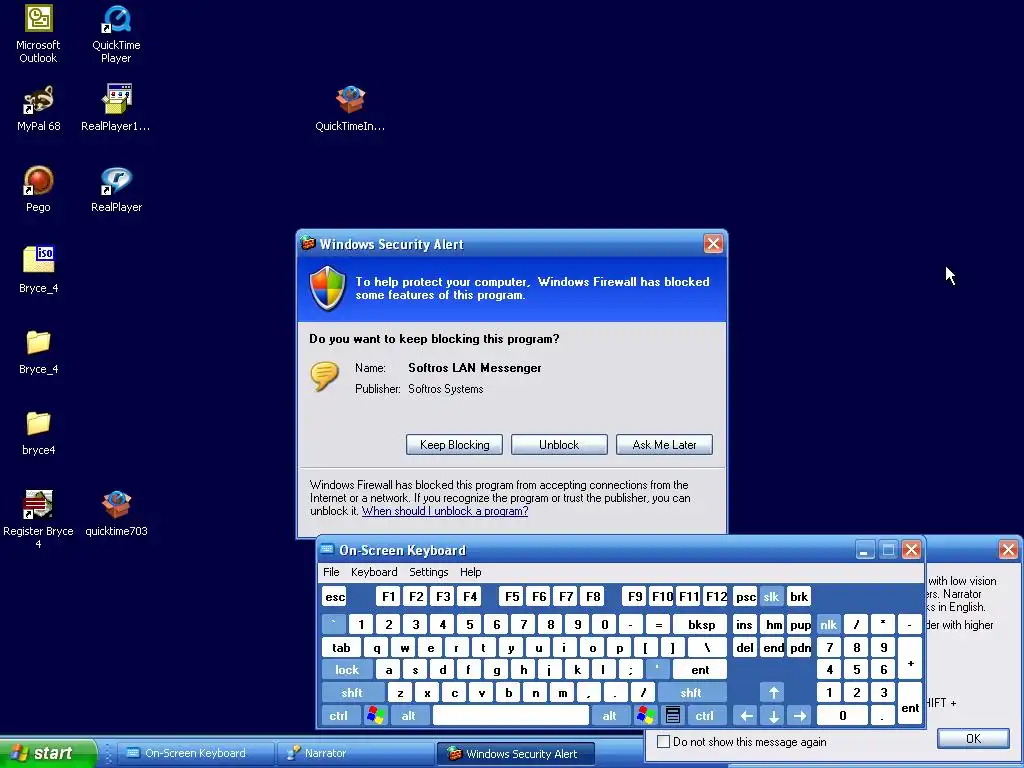1024x768 pixels.
Task: Toggle the lock (caps lock) key
Action: click(347, 669)
